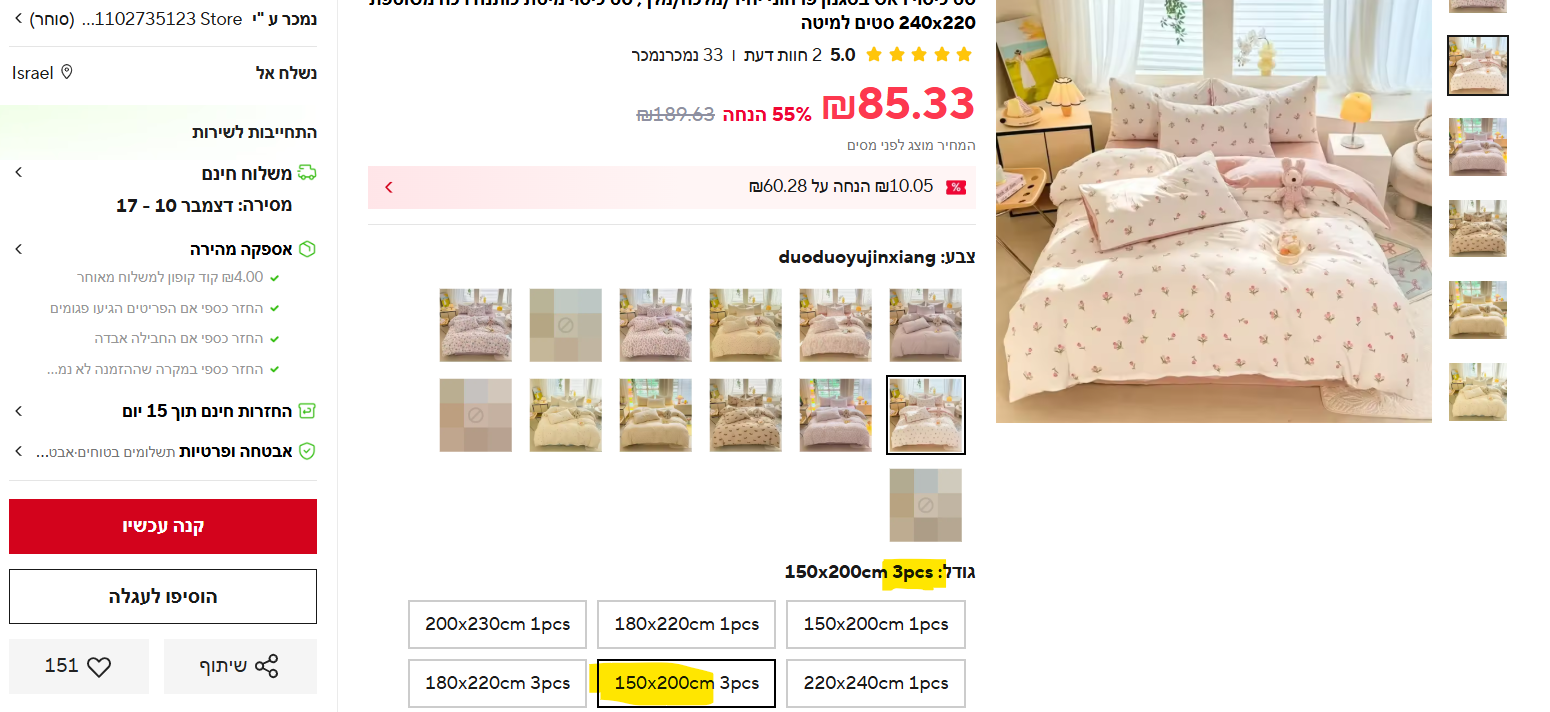1550x712 pixels.
Task: Expand the free returns within 15 days row
Action: (x=18, y=411)
